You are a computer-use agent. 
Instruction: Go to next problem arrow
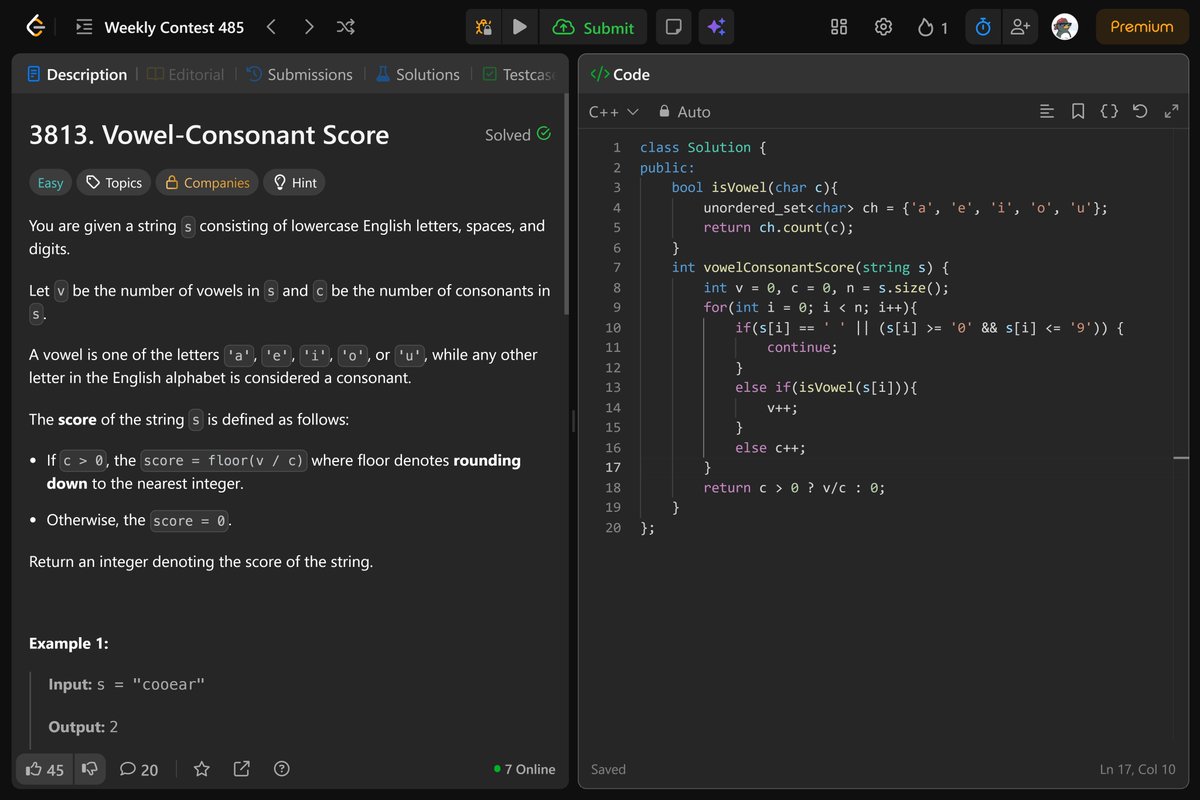tap(309, 27)
